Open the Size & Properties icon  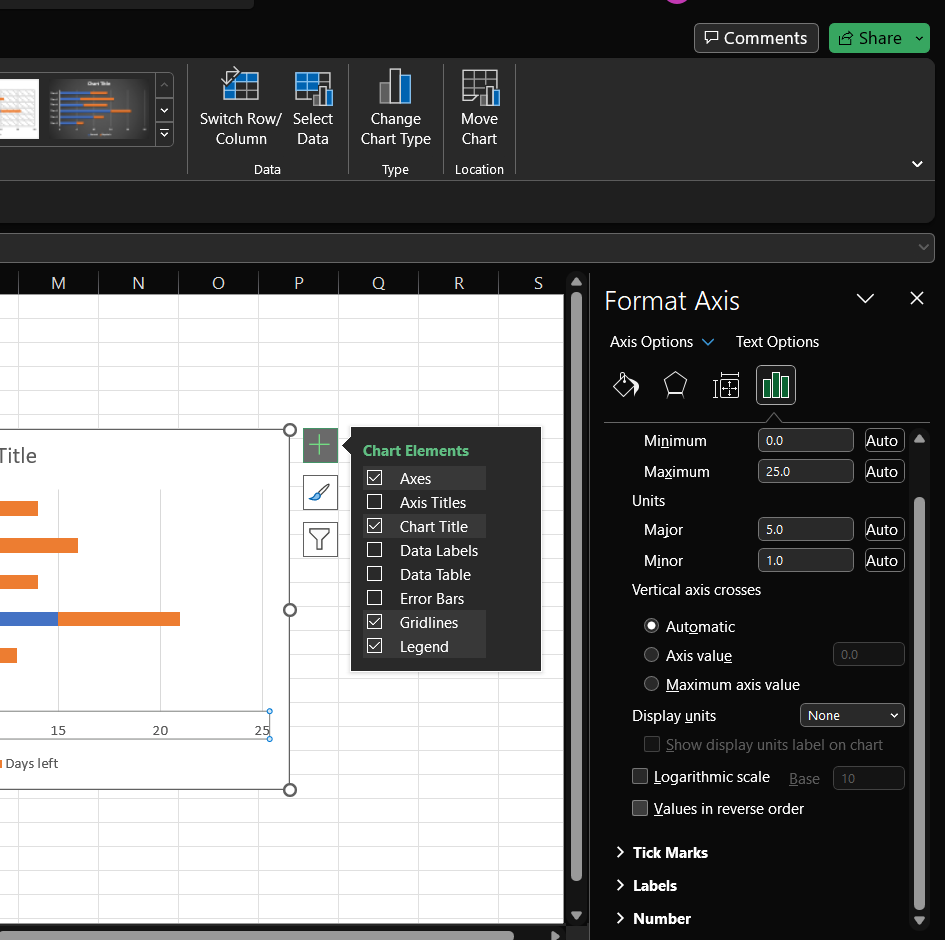click(x=726, y=385)
